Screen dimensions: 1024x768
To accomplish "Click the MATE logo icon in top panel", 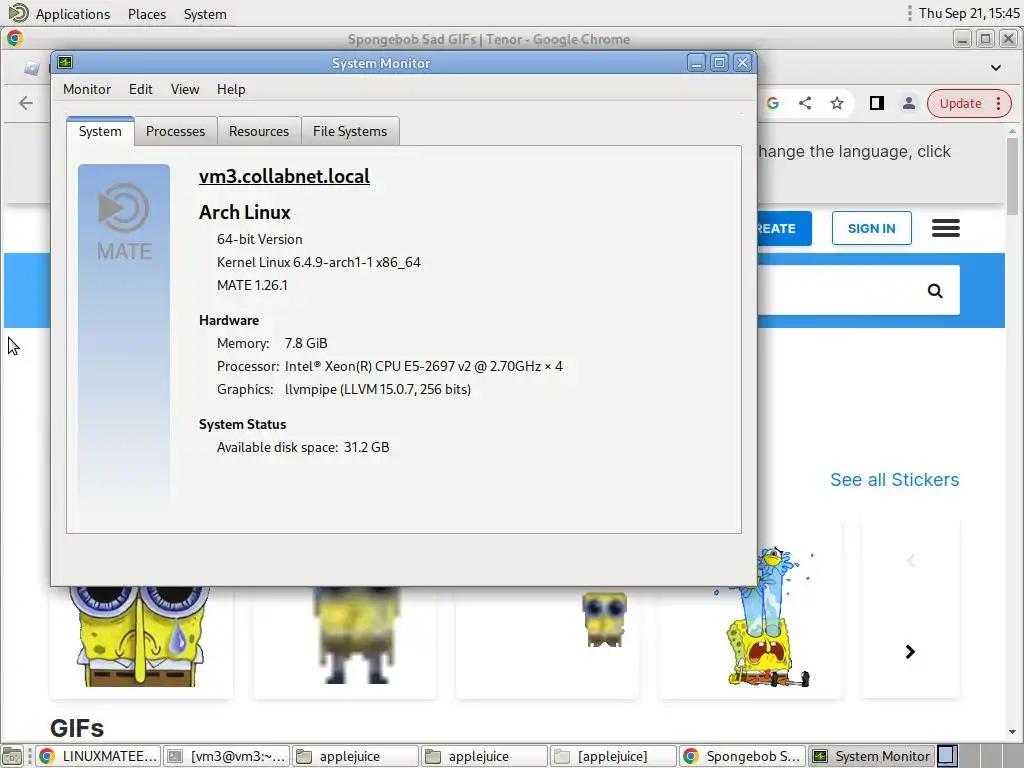I will pos(18,13).
